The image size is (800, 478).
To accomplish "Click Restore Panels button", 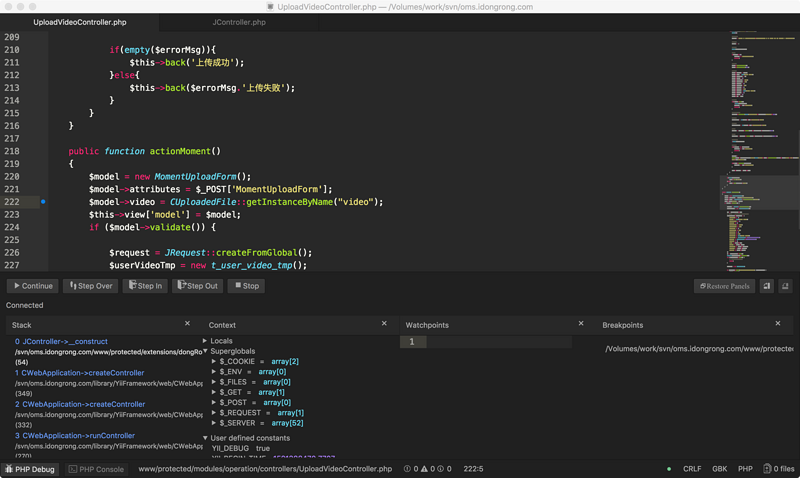I will pyautogui.click(x=724, y=286).
